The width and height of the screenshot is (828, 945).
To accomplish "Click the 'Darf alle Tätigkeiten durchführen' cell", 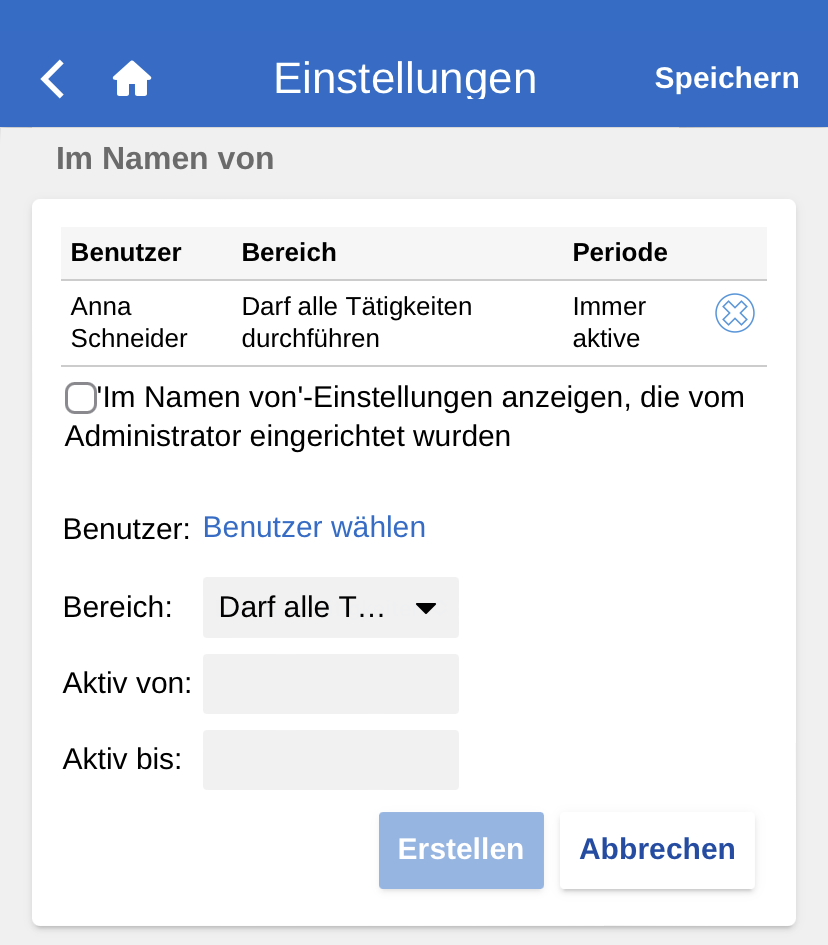I will pos(357,322).
